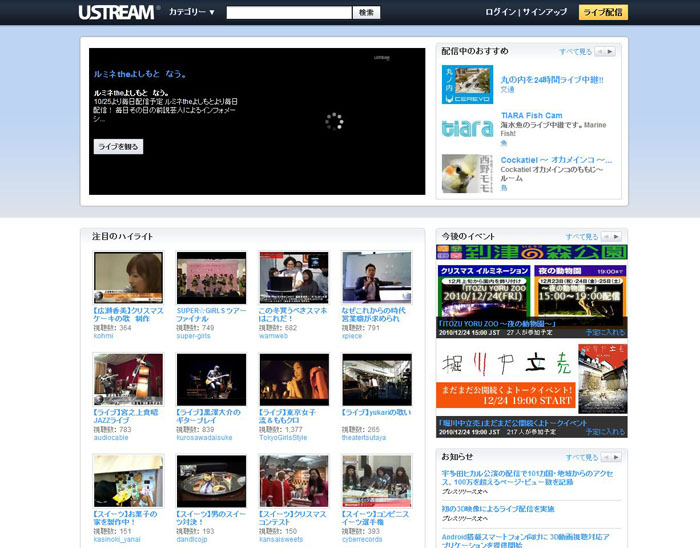This screenshot has height=548, width=700.
Task: Open the カテゴリー dropdown menu
Action: coord(192,12)
